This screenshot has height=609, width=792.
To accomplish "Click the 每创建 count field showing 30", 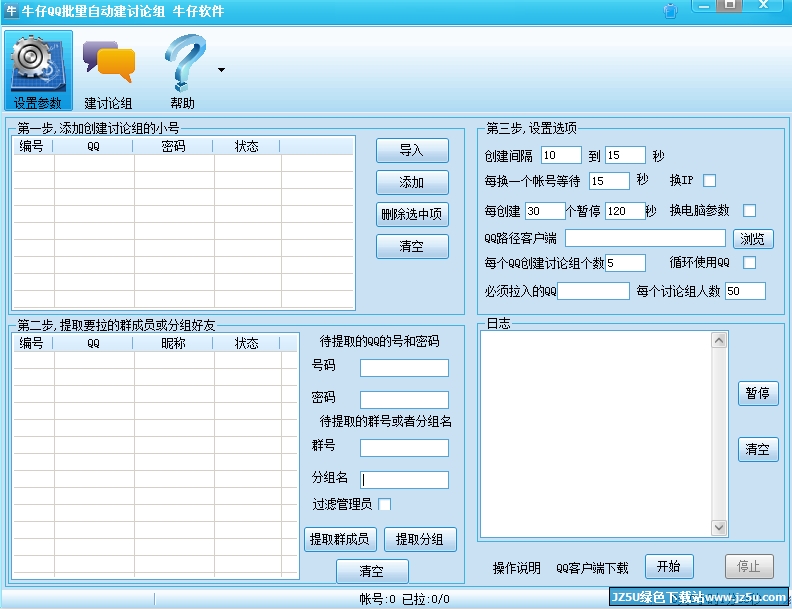I will tap(545, 211).
